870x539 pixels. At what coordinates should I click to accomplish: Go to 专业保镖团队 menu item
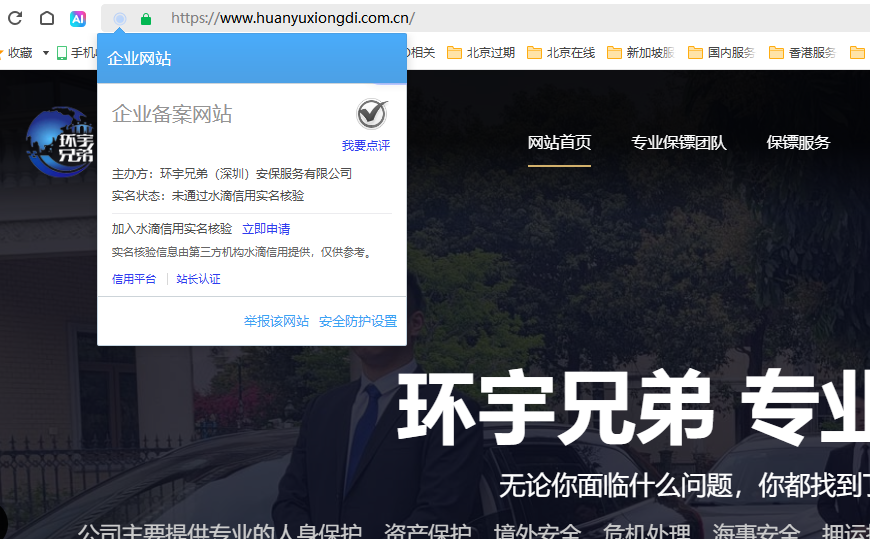pos(678,143)
